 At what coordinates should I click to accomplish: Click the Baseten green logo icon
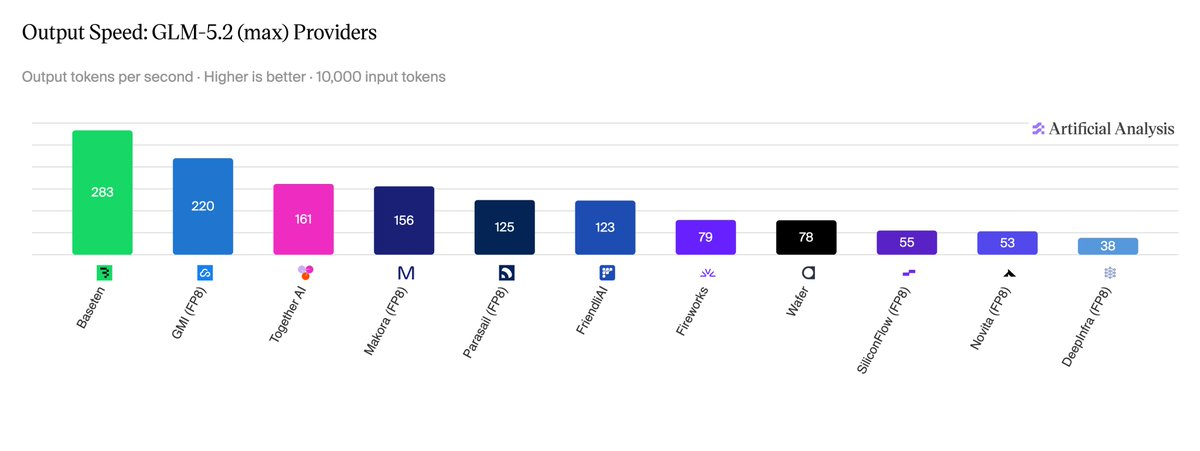click(x=103, y=272)
